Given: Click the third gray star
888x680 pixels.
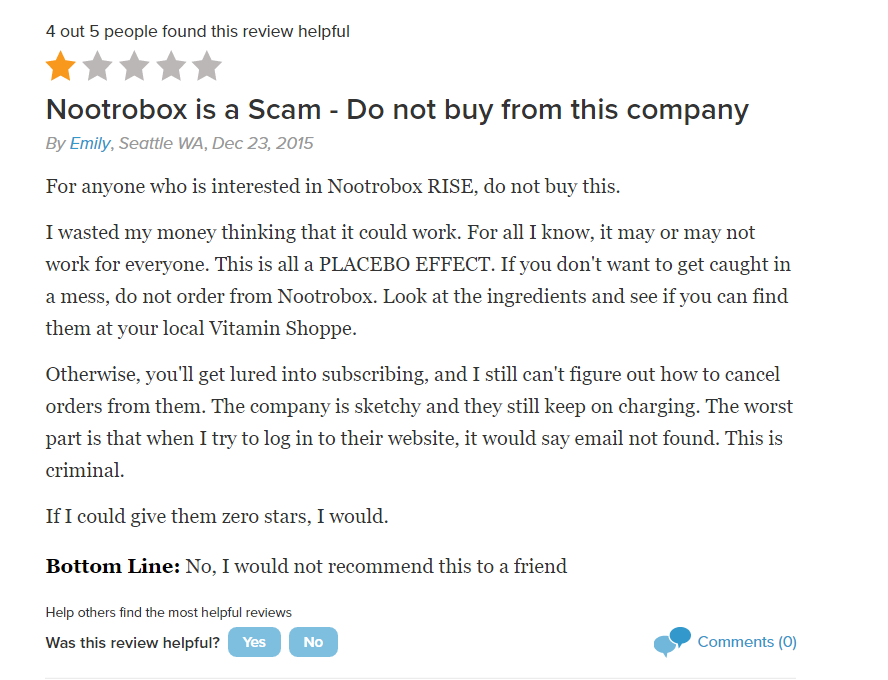Looking at the screenshot, I should click(134, 67).
